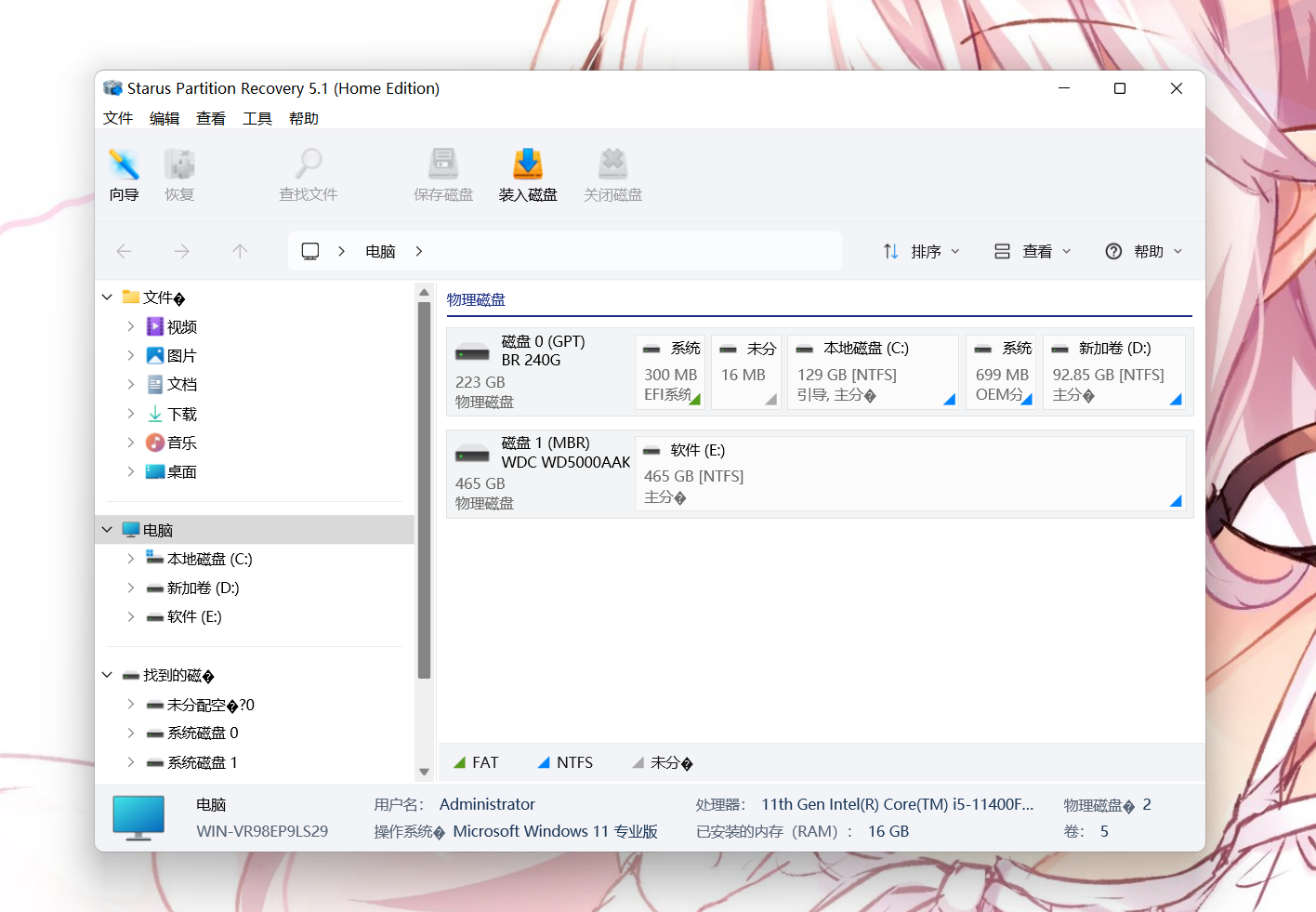Viewport: 1316px width, 912px height.
Task: Click the computer name WIN-VR98EP9LS29
Action: pos(262,831)
